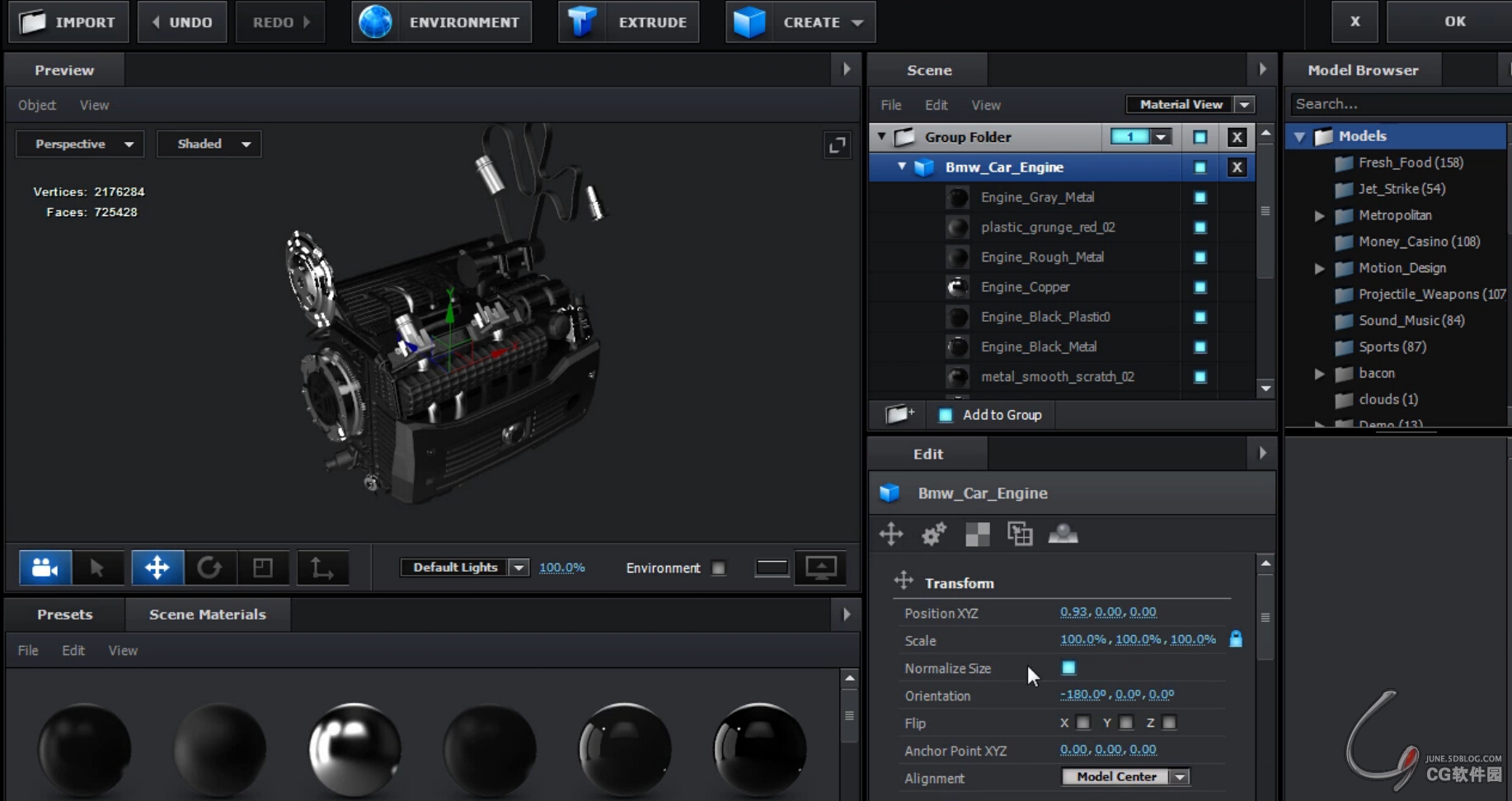1512x801 pixels.
Task: Open the gears settings icon in Edit panel
Action: pos(934,534)
